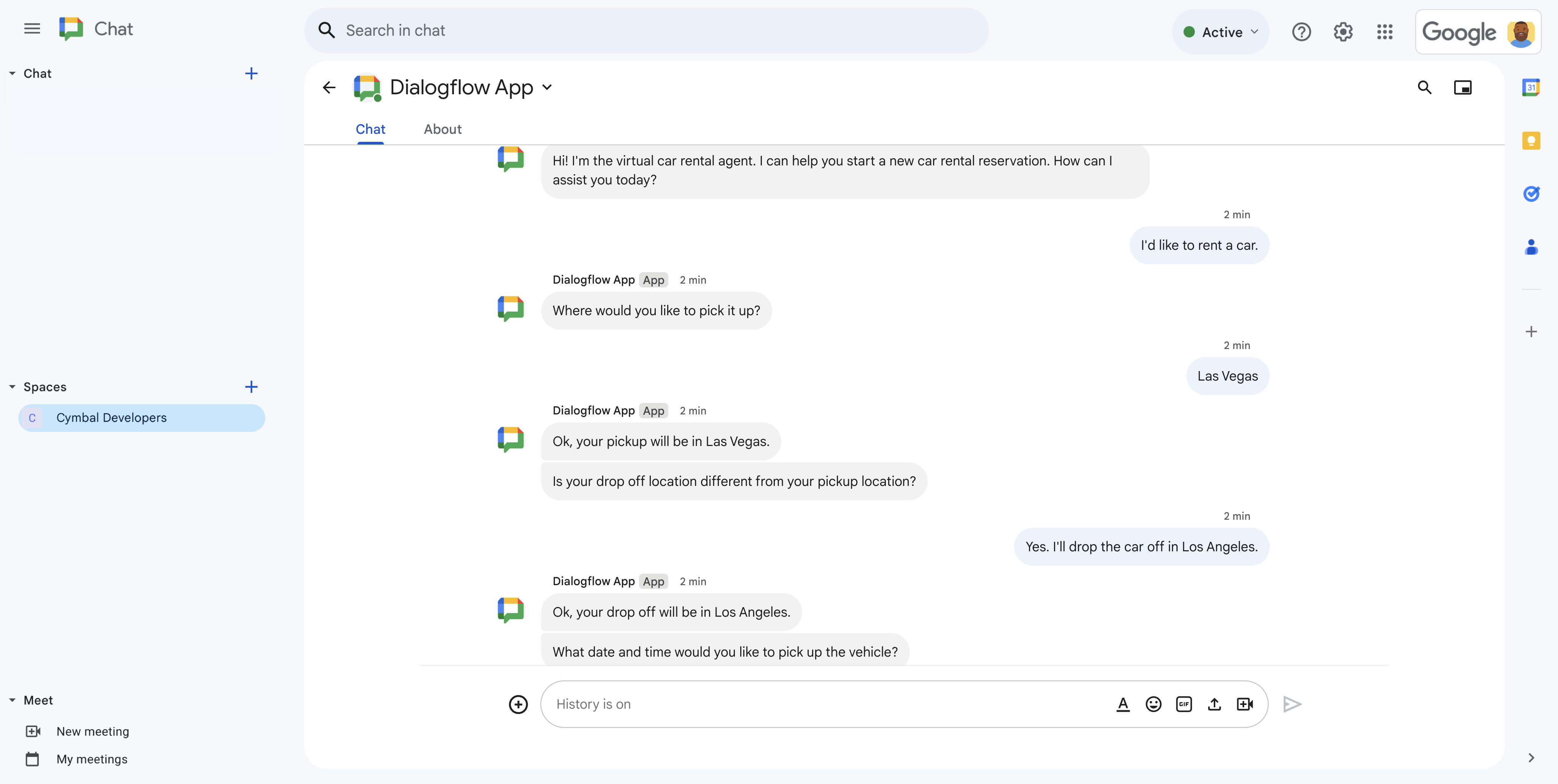Viewport: 1558px width, 784px height.
Task: Select the Chat tab
Action: pos(370,128)
